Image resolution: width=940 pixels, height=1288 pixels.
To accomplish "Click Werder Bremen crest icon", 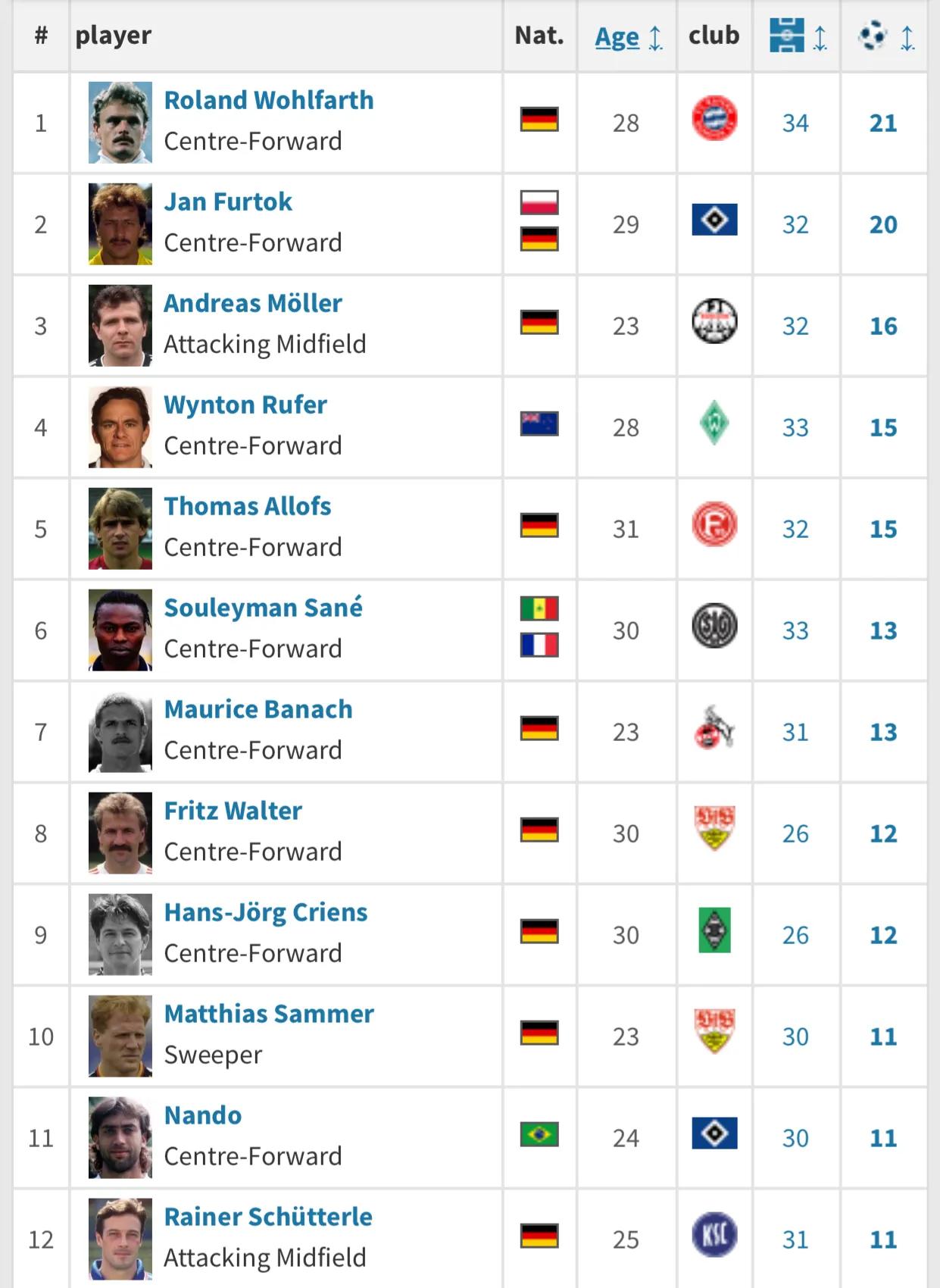I will [x=714, y=424].
